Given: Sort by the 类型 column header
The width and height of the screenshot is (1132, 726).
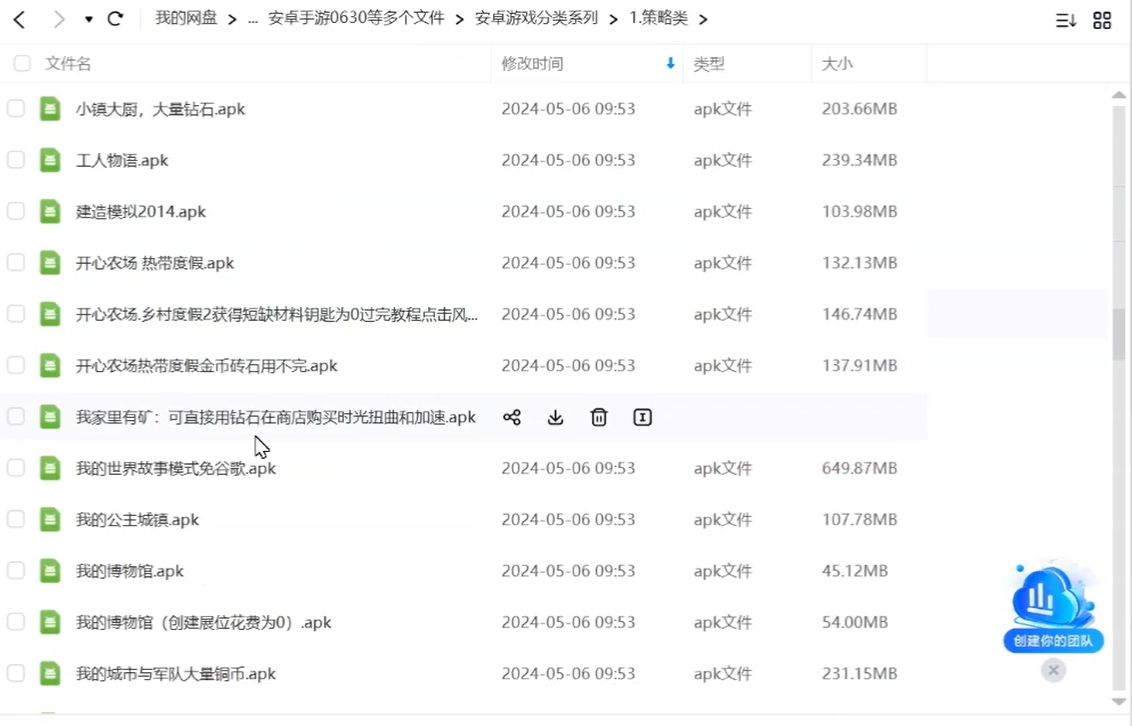Looking at the screenshot, I should pyautogui.click(x=709, y=64).
